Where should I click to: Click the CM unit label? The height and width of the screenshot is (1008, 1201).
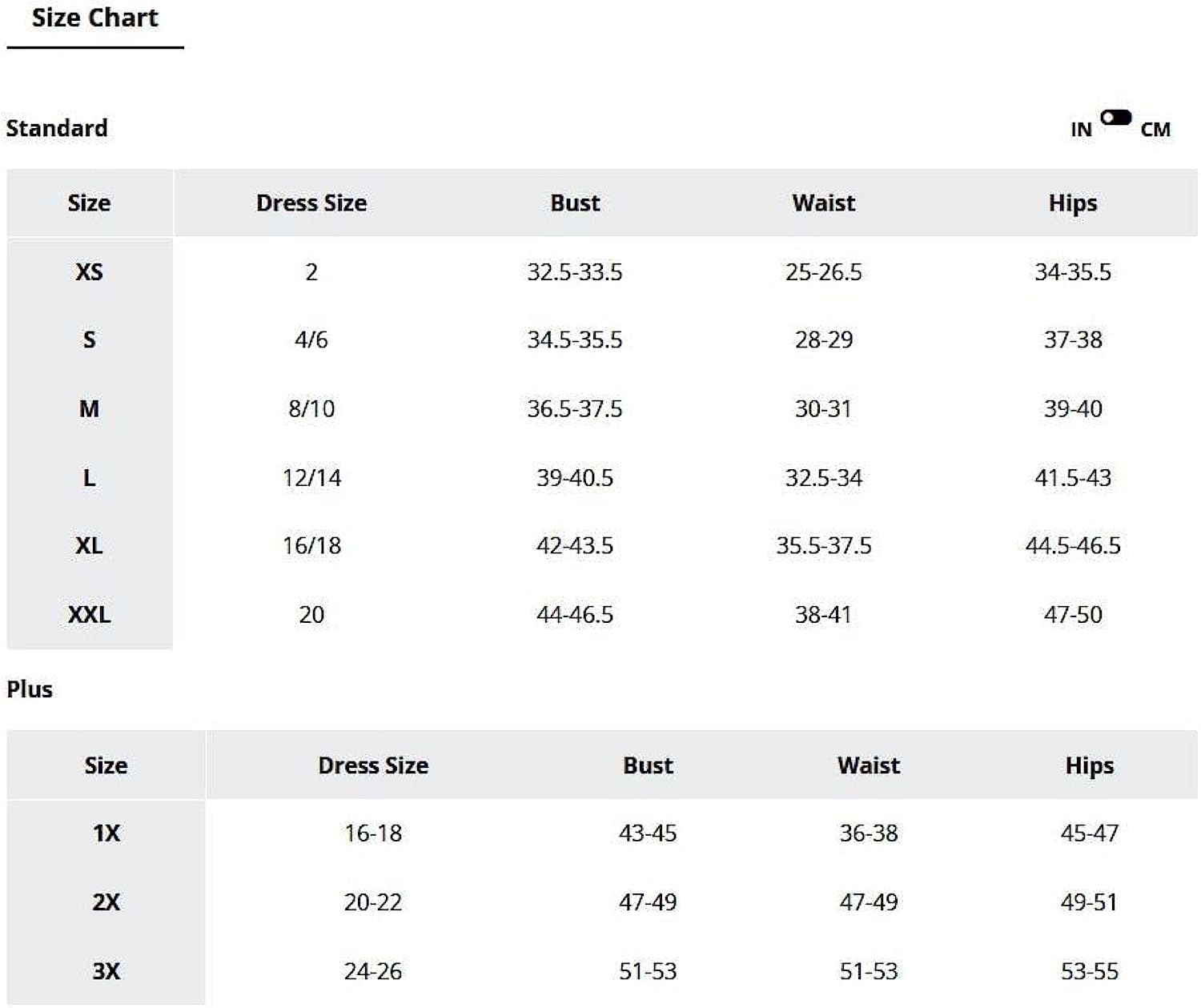(1155, 130)
